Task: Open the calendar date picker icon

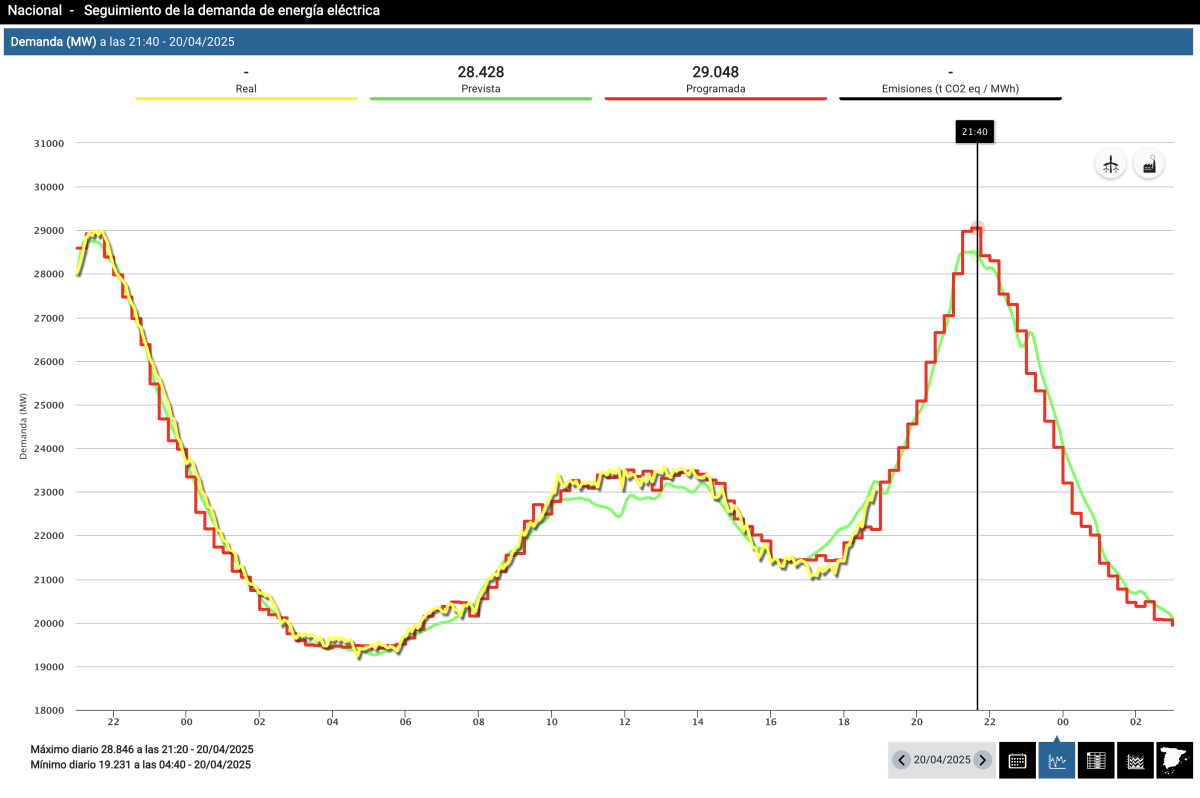Action: (1017, 760)
